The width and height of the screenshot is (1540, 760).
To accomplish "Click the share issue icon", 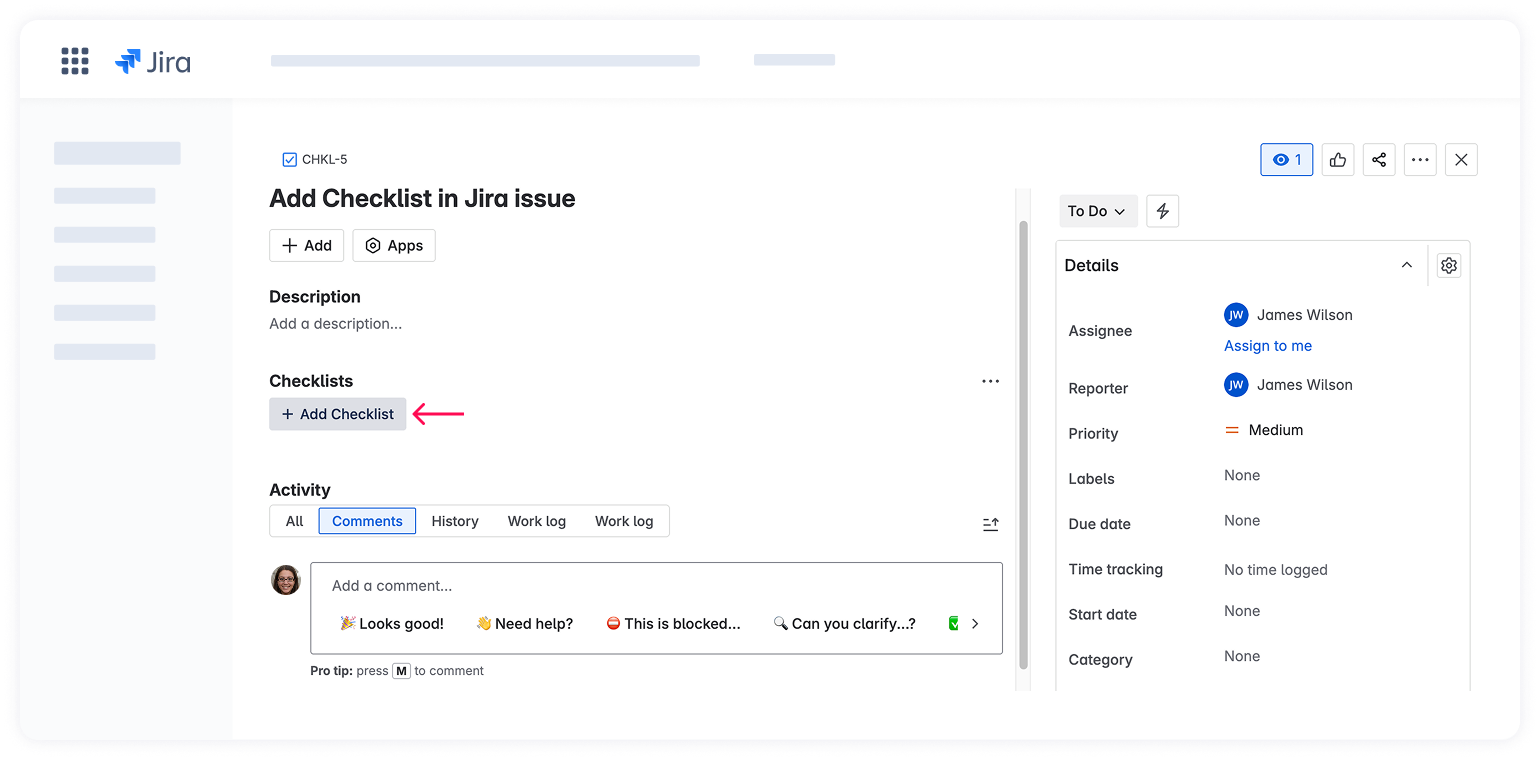I will 1379,160.
